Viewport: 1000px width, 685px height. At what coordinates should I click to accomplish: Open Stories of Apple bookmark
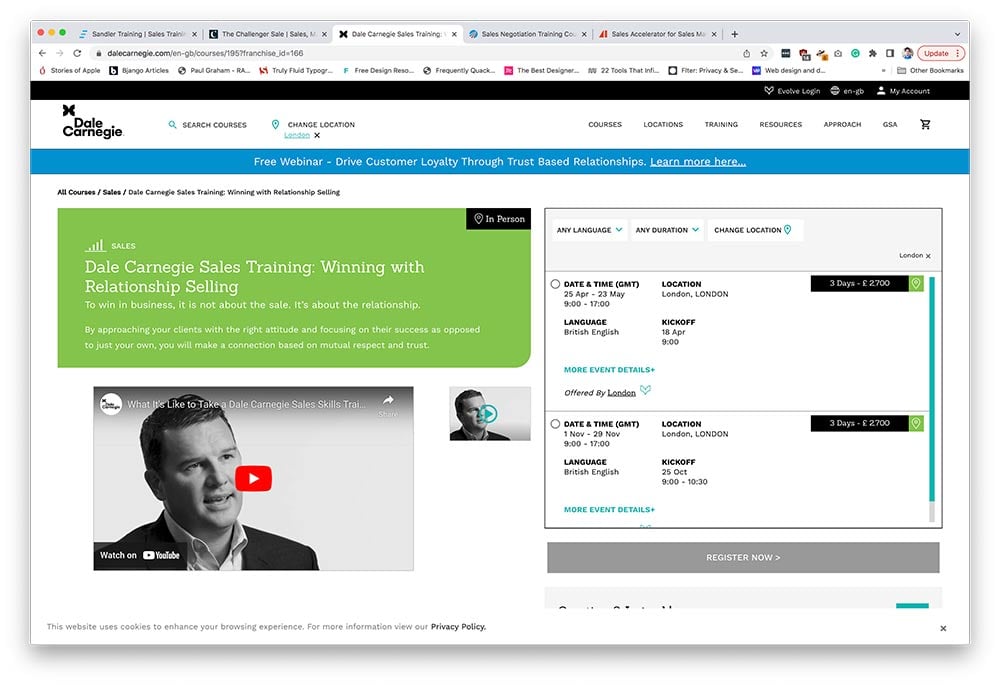[70, 70]
